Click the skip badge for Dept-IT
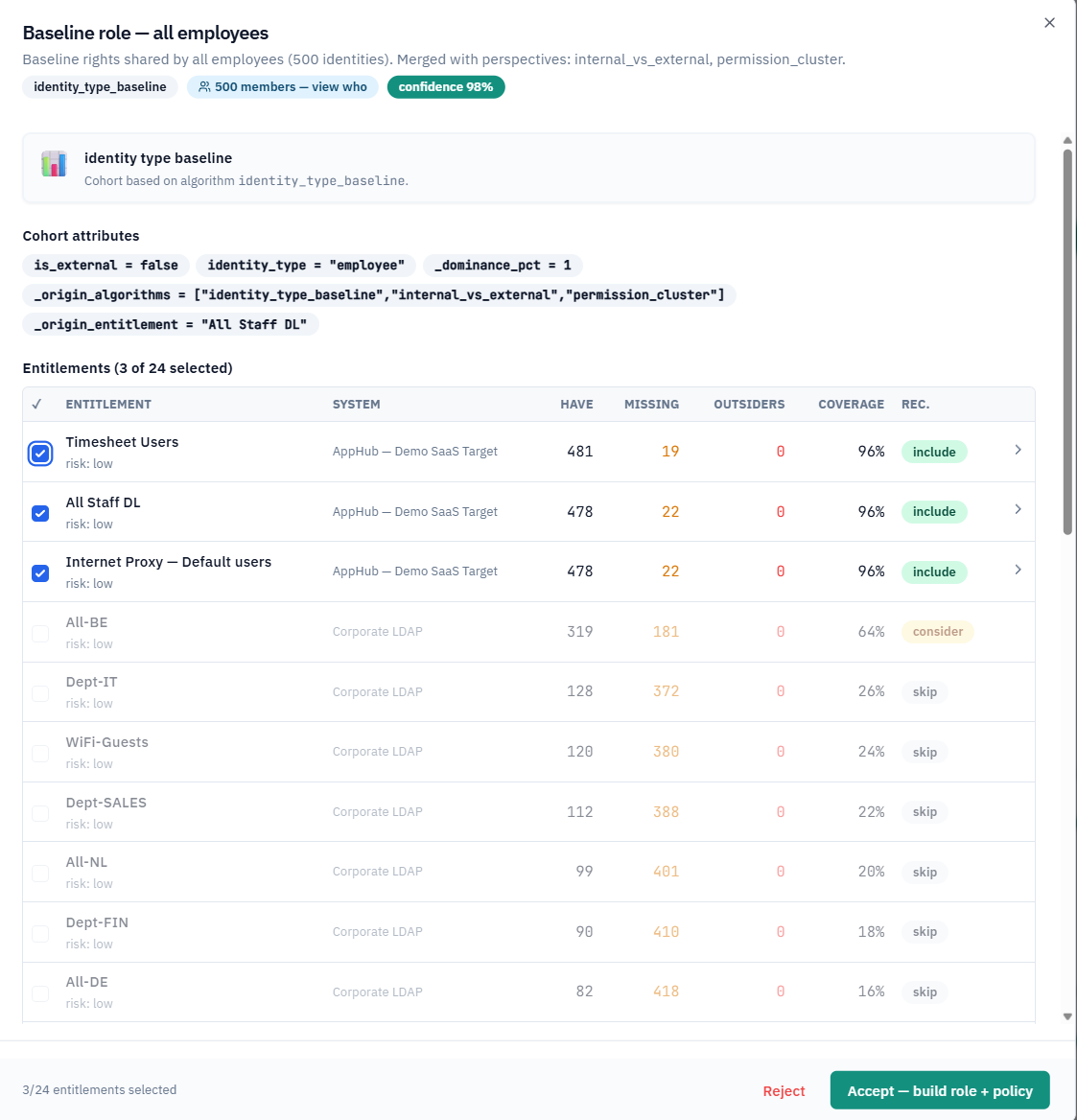The image size is (1077, 1120). pyautogui.click(x=925, y=692)
